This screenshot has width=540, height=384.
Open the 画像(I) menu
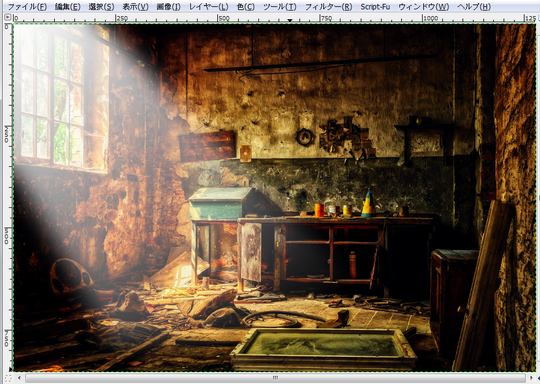[x=168, y=7]
